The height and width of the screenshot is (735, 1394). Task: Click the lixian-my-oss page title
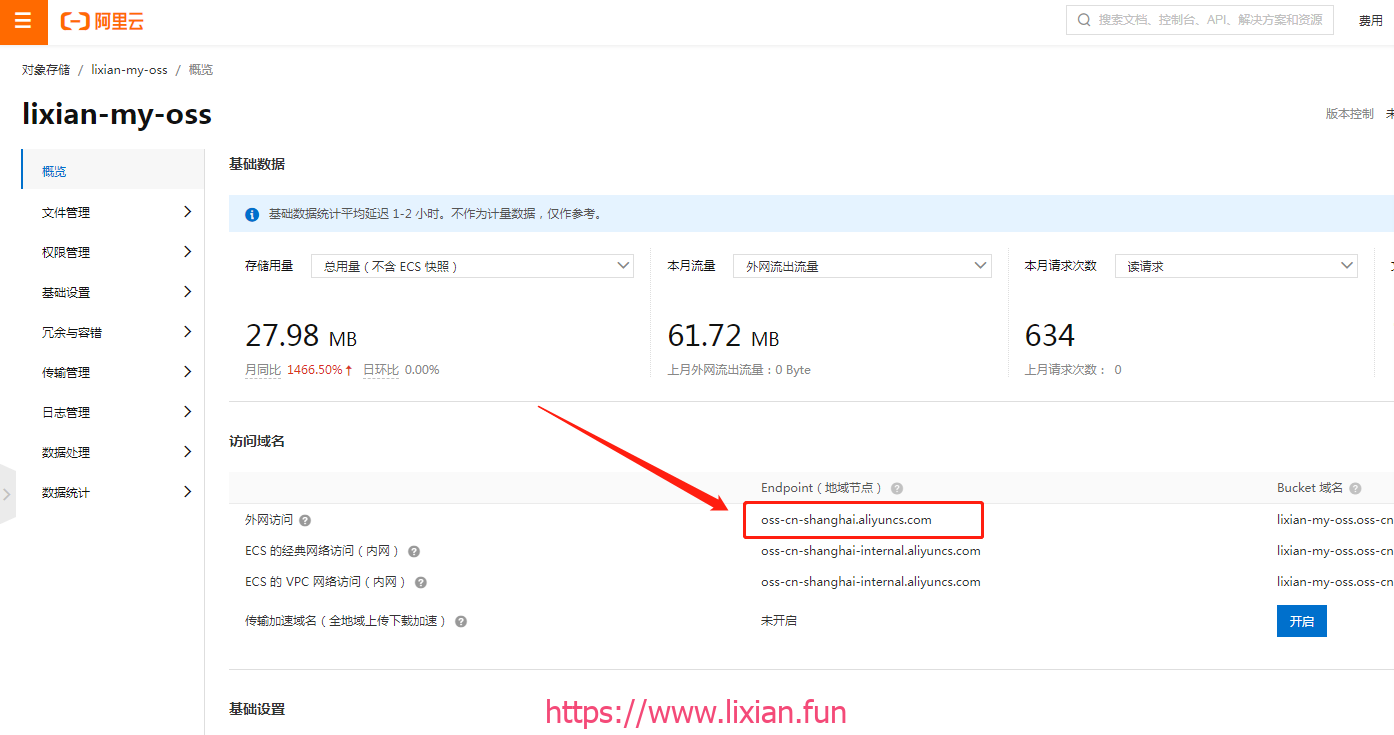point(117,115)
